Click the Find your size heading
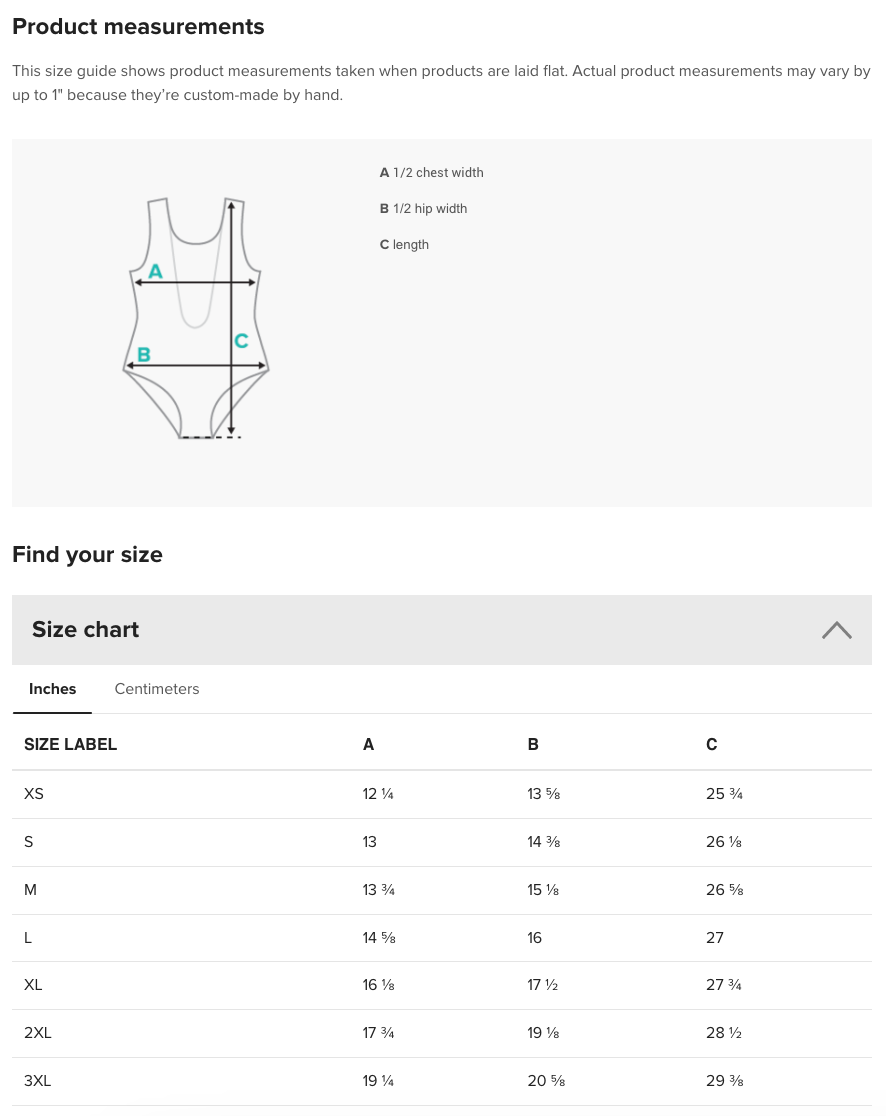The image size is (886, 1116). pyautogui.click(x=87, y=555)
